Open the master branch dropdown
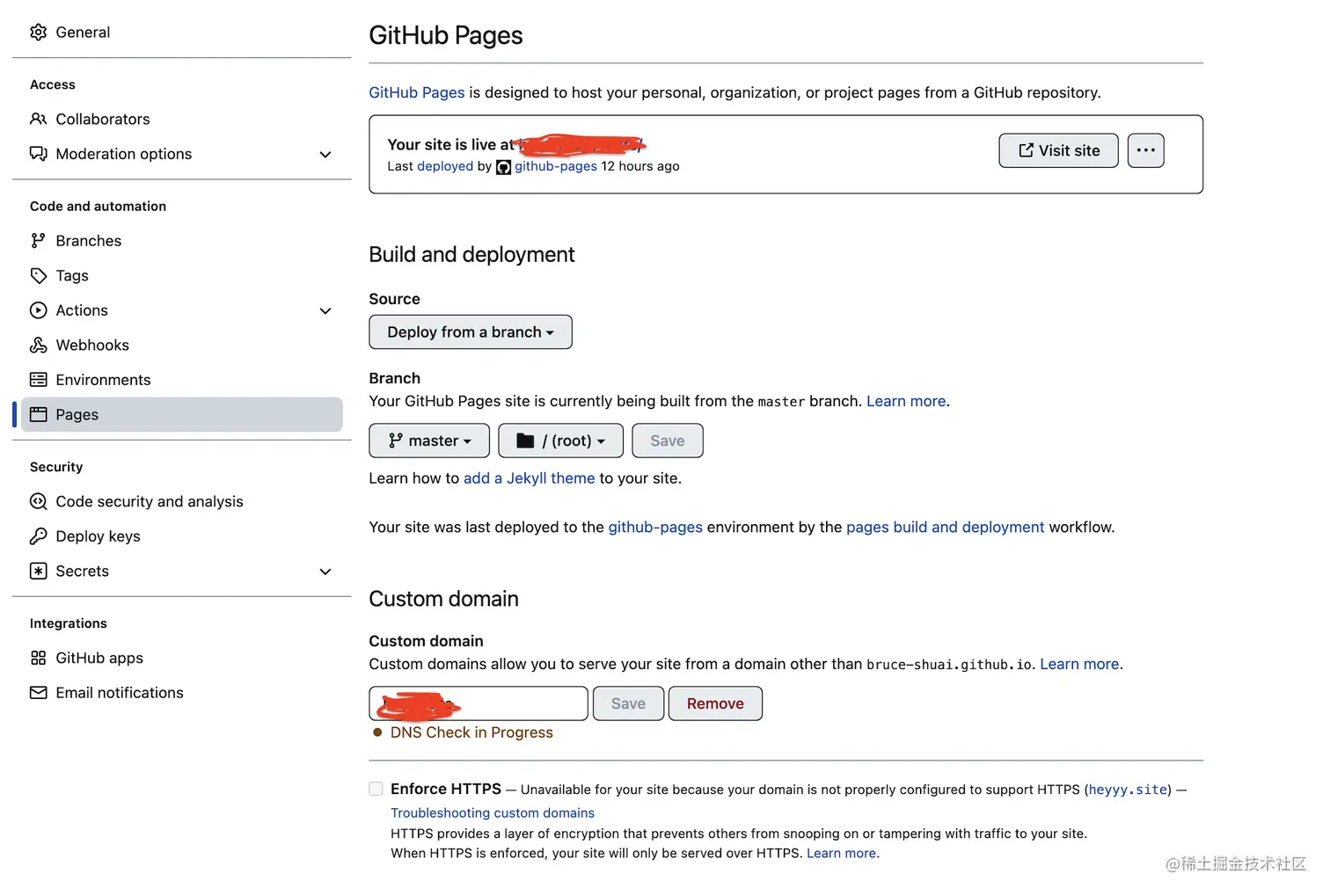 429,441
